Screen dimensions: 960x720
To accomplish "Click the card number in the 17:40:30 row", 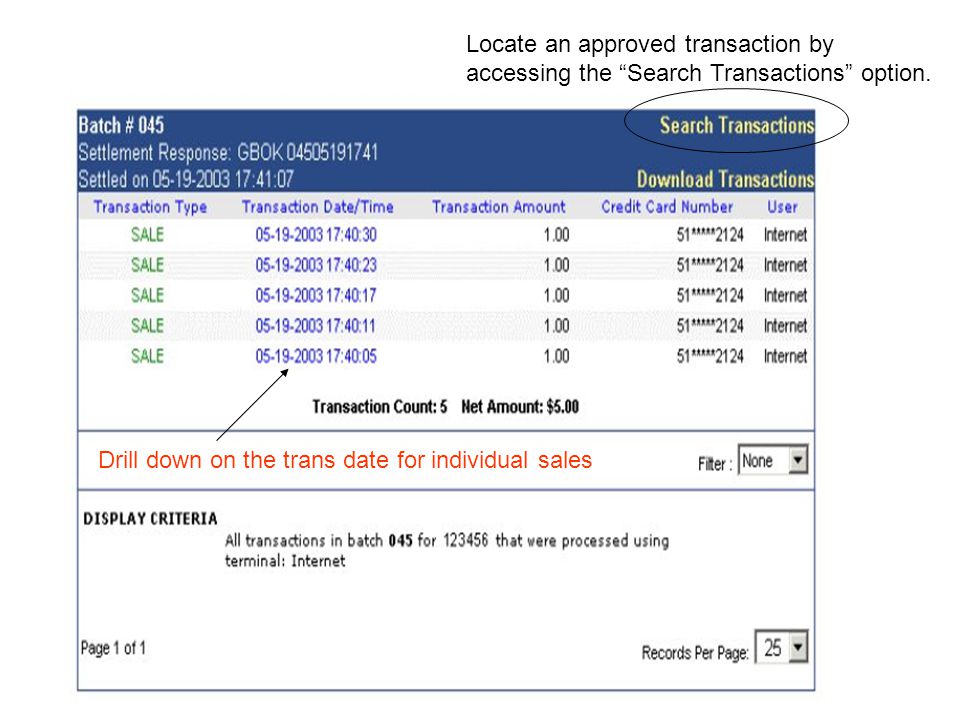I will (x=710, y=234).
